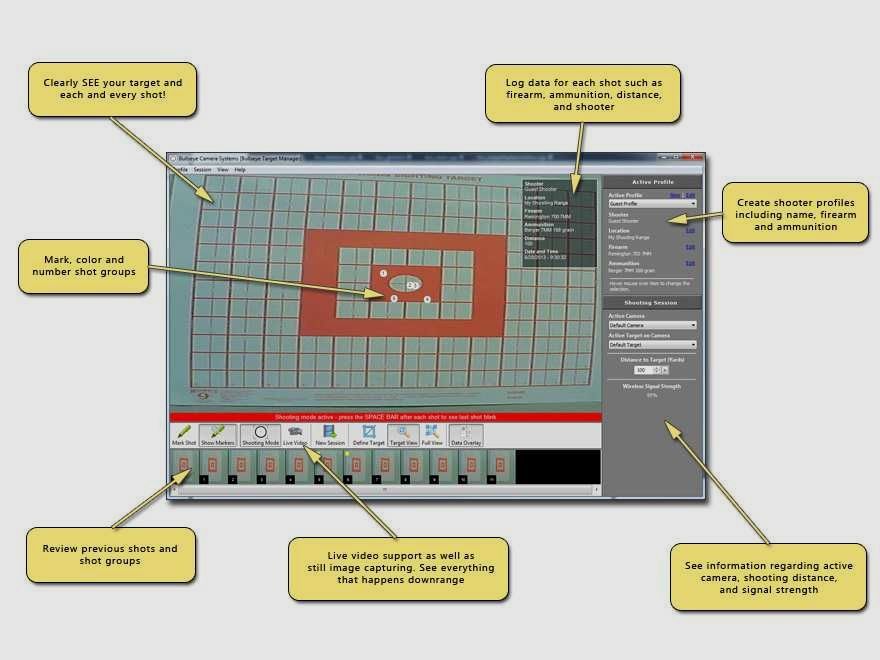Screen dimensions: 880x660
Task: Expand the Guest Profile dropdown
Action: pyautogui.click(x=653, y=204)
